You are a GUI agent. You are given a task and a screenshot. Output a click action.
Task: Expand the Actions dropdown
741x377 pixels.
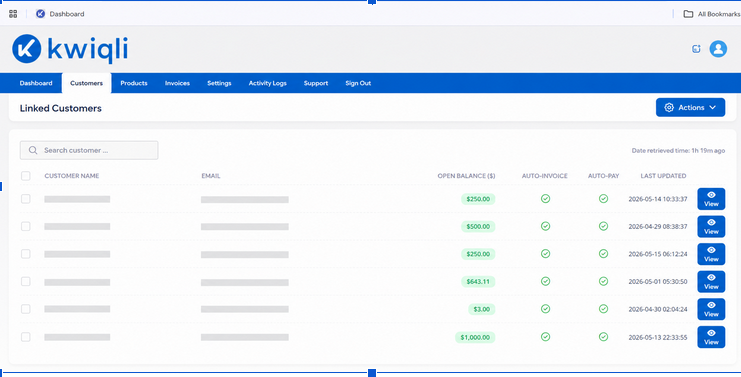point(690,108)
